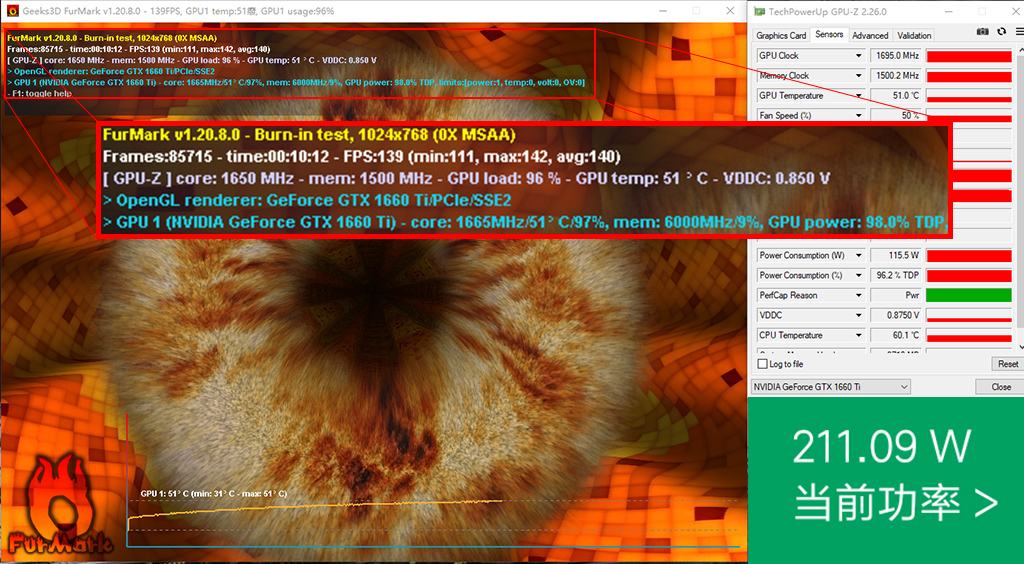This screenshot has height=564, width=1024.
Task: Switch to the Graphics Card tab
Action: [781, 35]
